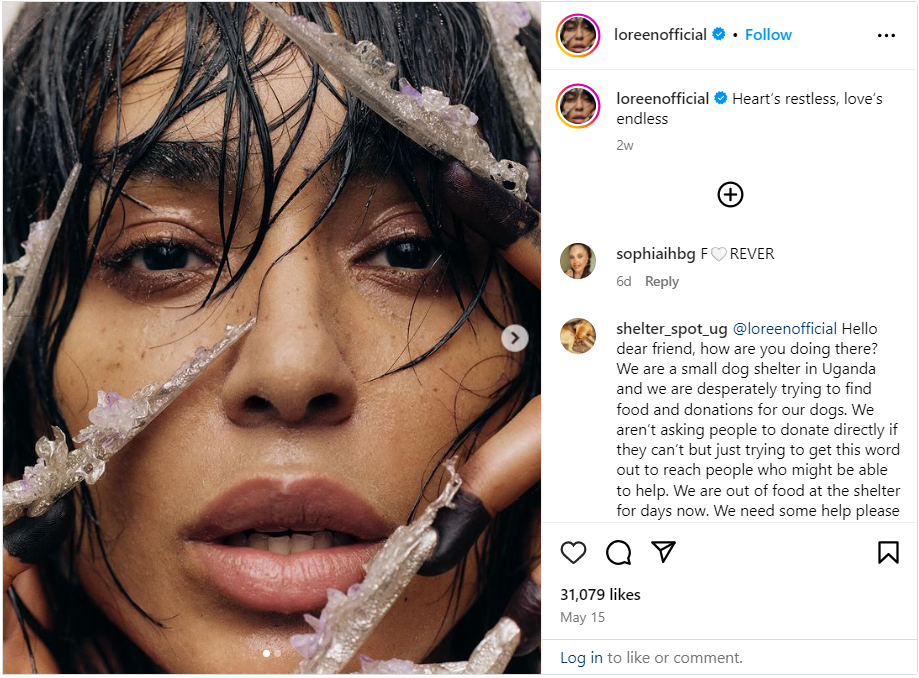Screen dimensions: 919x678
Task: Advance the photo carousel with the right arrow
Action: tap(515, 338)
